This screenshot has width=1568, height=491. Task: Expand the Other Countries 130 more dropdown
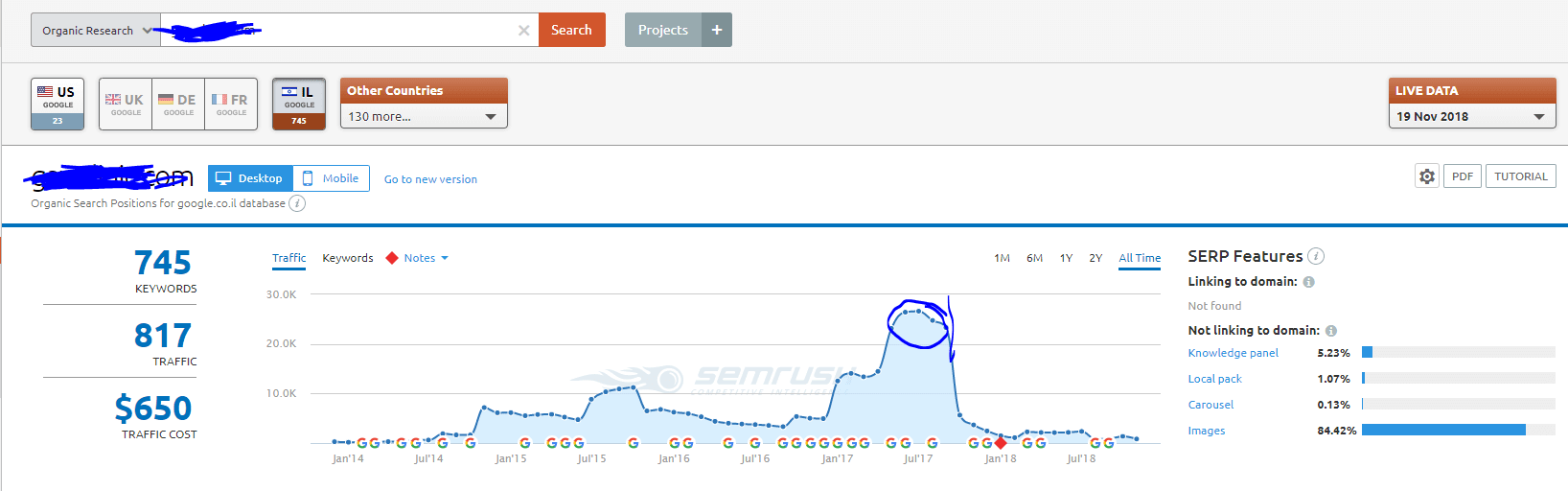click(424, 116)
